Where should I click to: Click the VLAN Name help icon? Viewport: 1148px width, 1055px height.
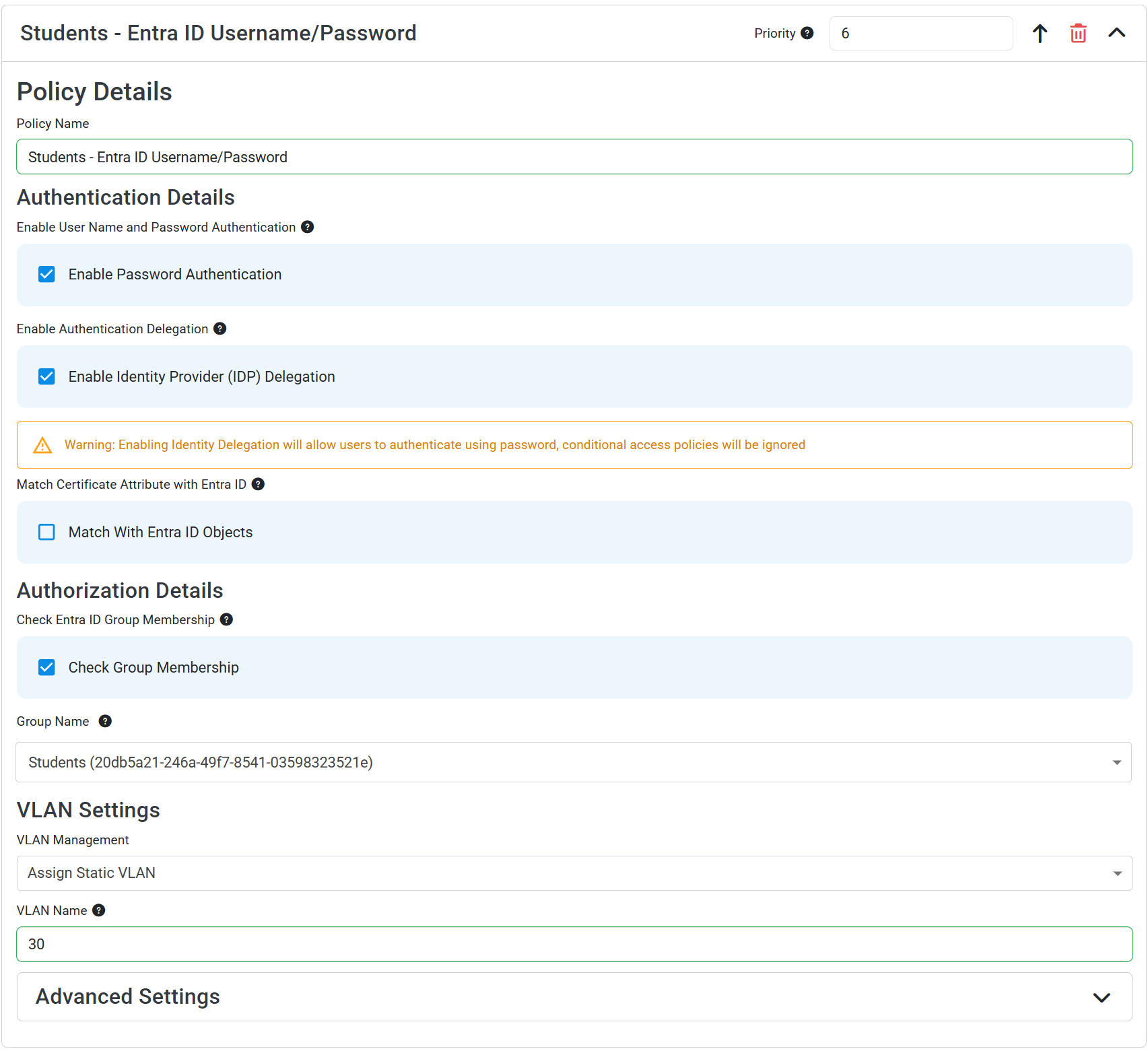[98, 910]
